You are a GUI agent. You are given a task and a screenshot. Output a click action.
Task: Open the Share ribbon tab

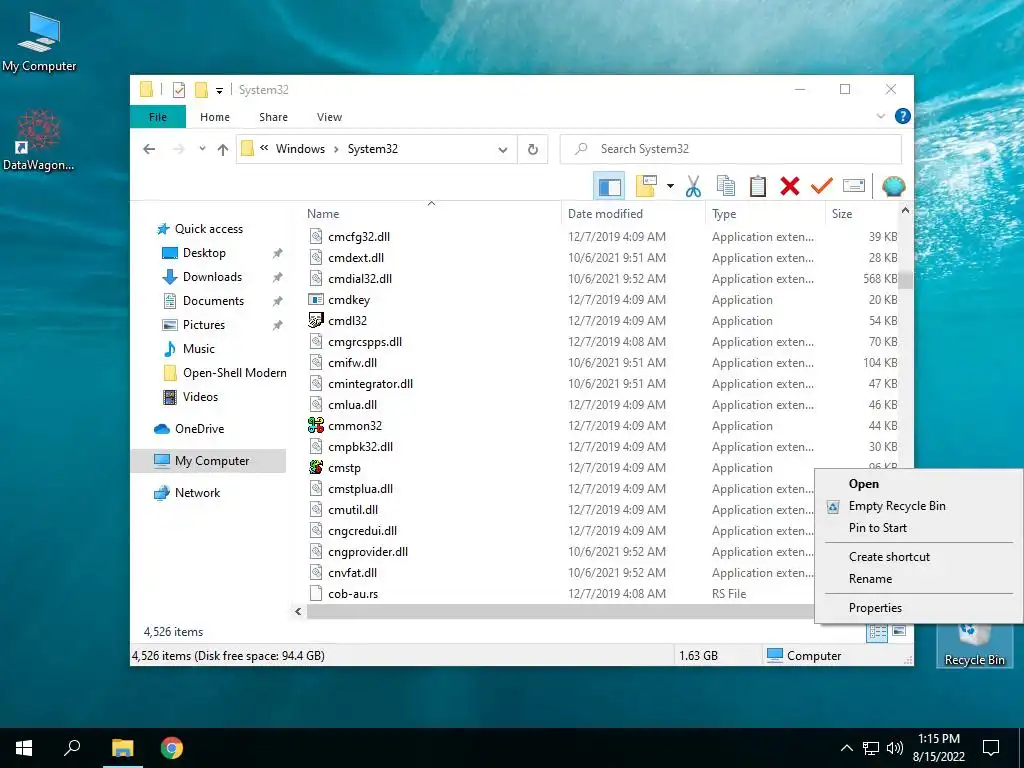[273, 117]
